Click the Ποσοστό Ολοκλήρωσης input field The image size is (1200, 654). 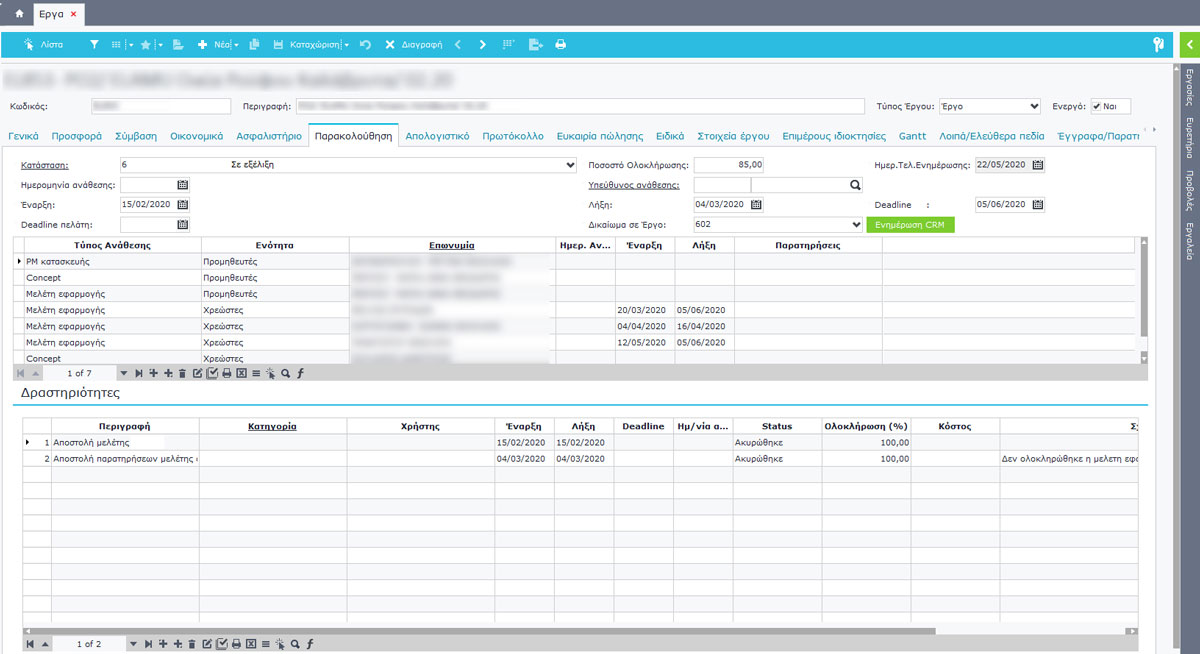(x=729, y=165)
